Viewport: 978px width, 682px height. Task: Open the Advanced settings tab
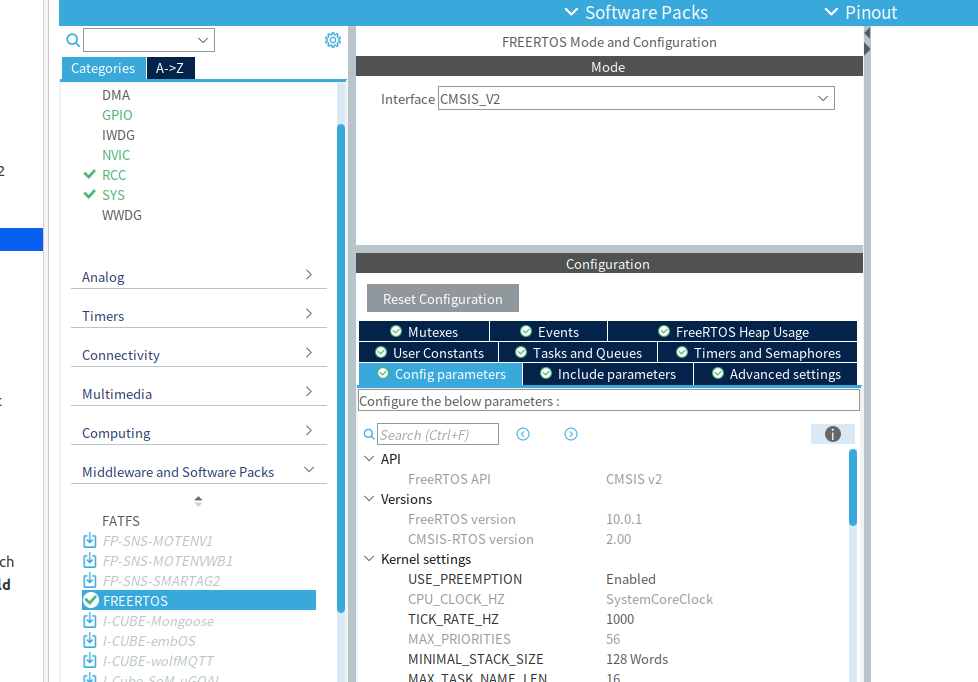pos(776,374)
